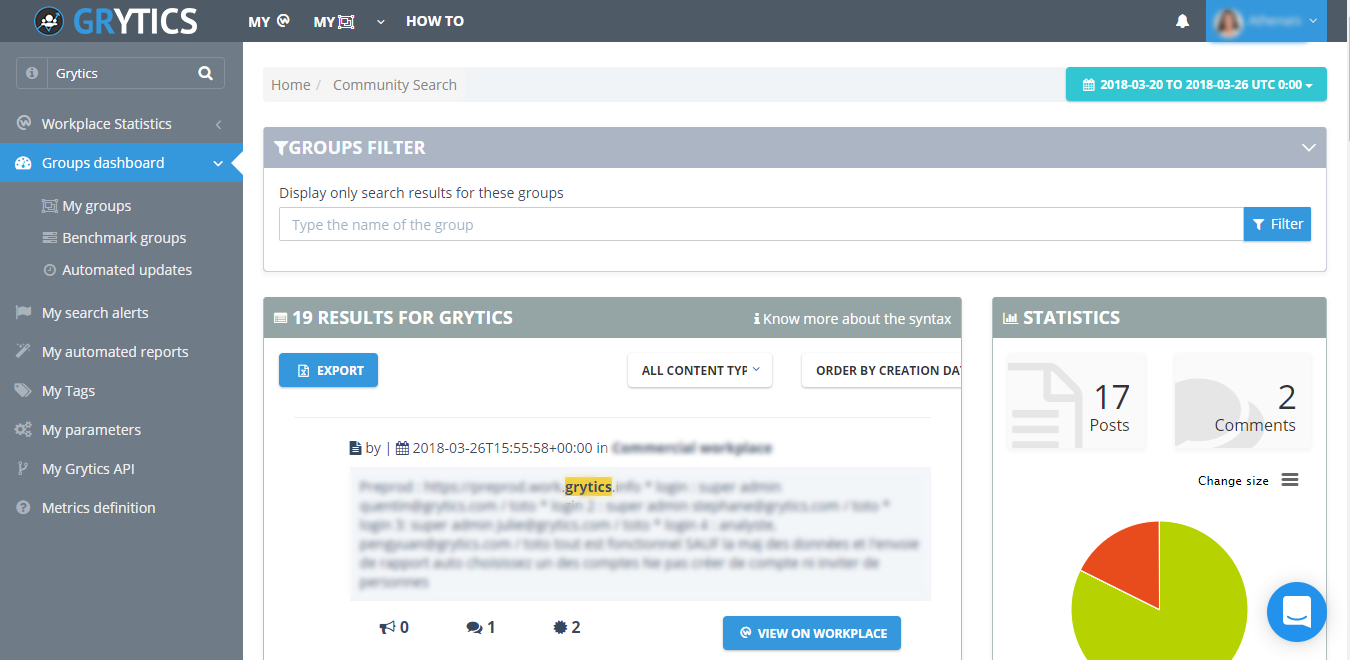The height and width of the screenshot is (660, 1350).
Task: Click the comments bubble icon showing 1
Action: (x=473, y=628)
